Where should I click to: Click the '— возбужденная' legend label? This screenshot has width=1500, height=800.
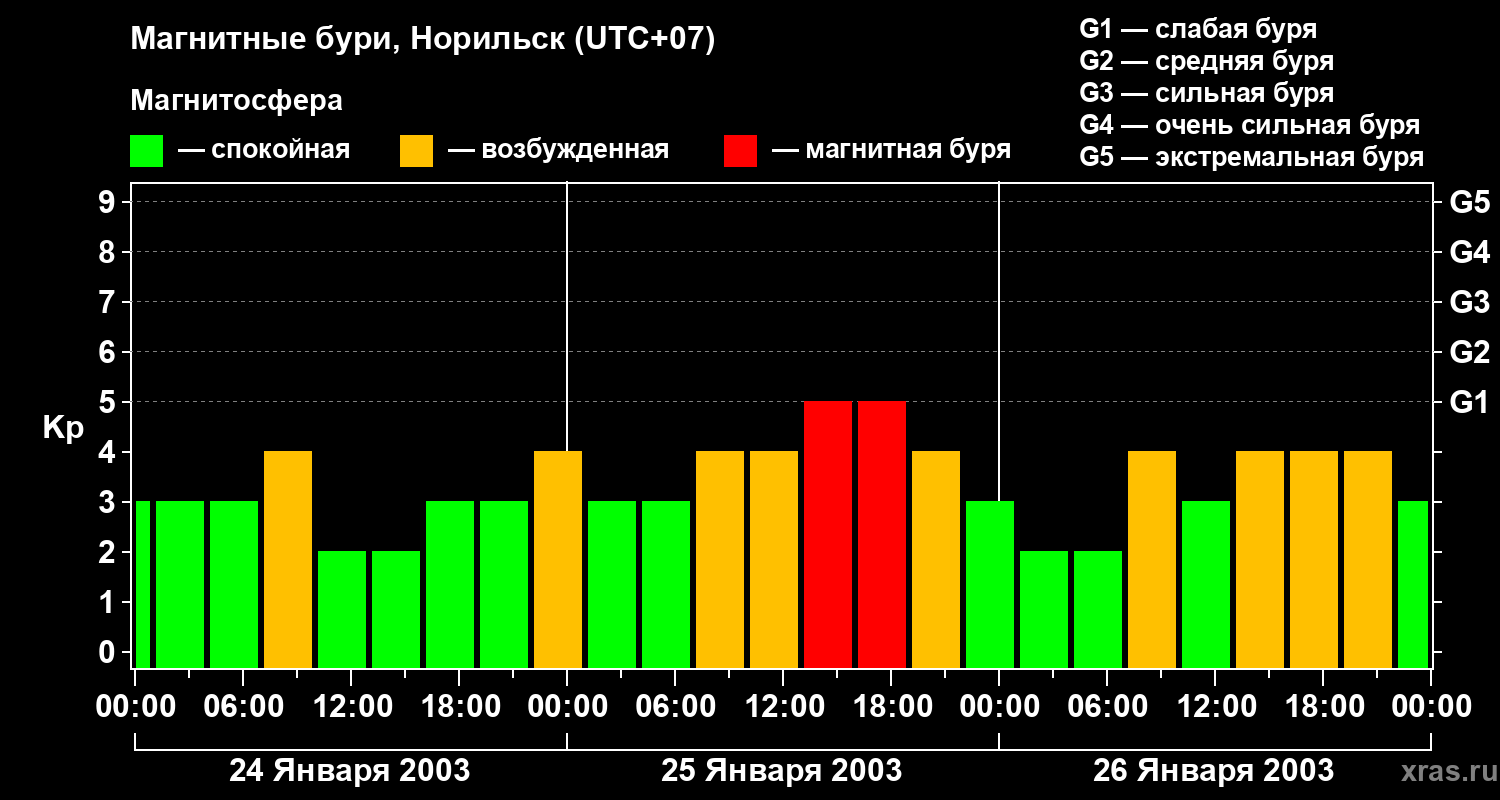(x=558, y=150)
